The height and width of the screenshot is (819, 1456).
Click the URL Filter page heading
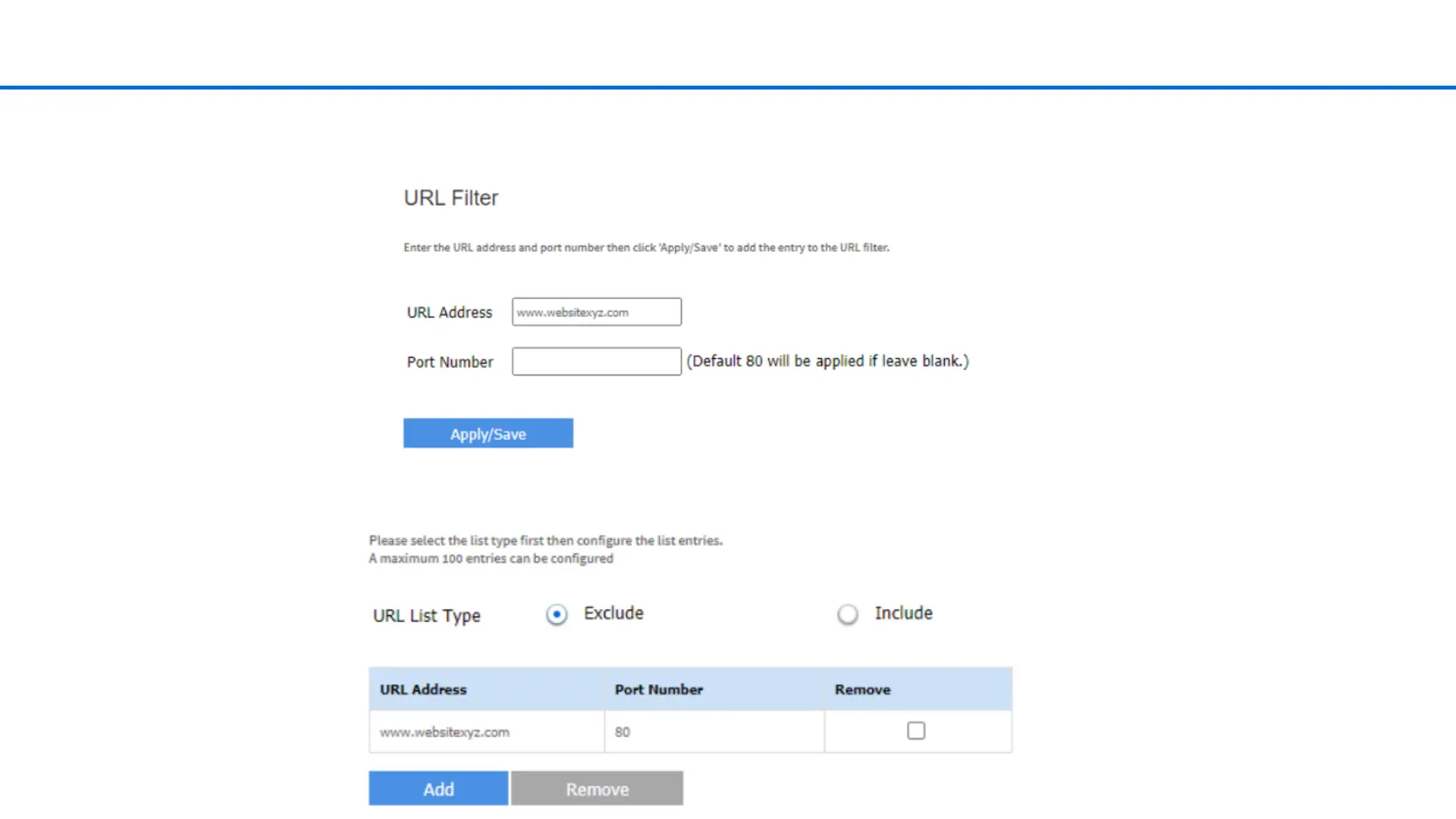(x=450, y=198)
